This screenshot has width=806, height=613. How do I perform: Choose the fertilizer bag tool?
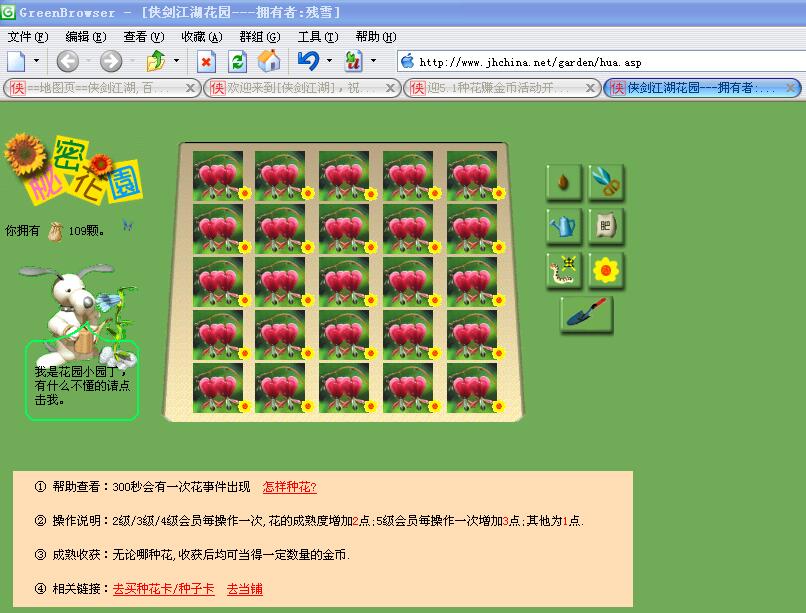(606, 226)
